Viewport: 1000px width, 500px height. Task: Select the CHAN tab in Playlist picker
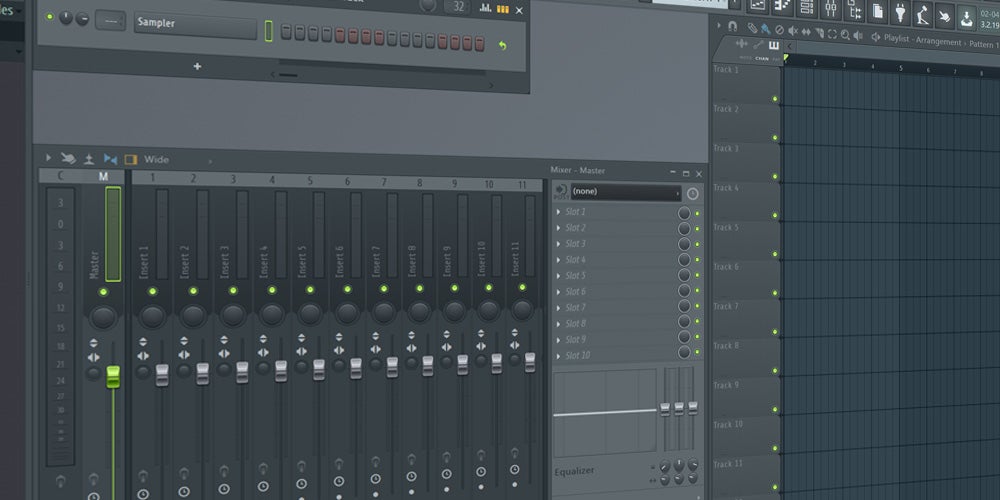point(761,59)
